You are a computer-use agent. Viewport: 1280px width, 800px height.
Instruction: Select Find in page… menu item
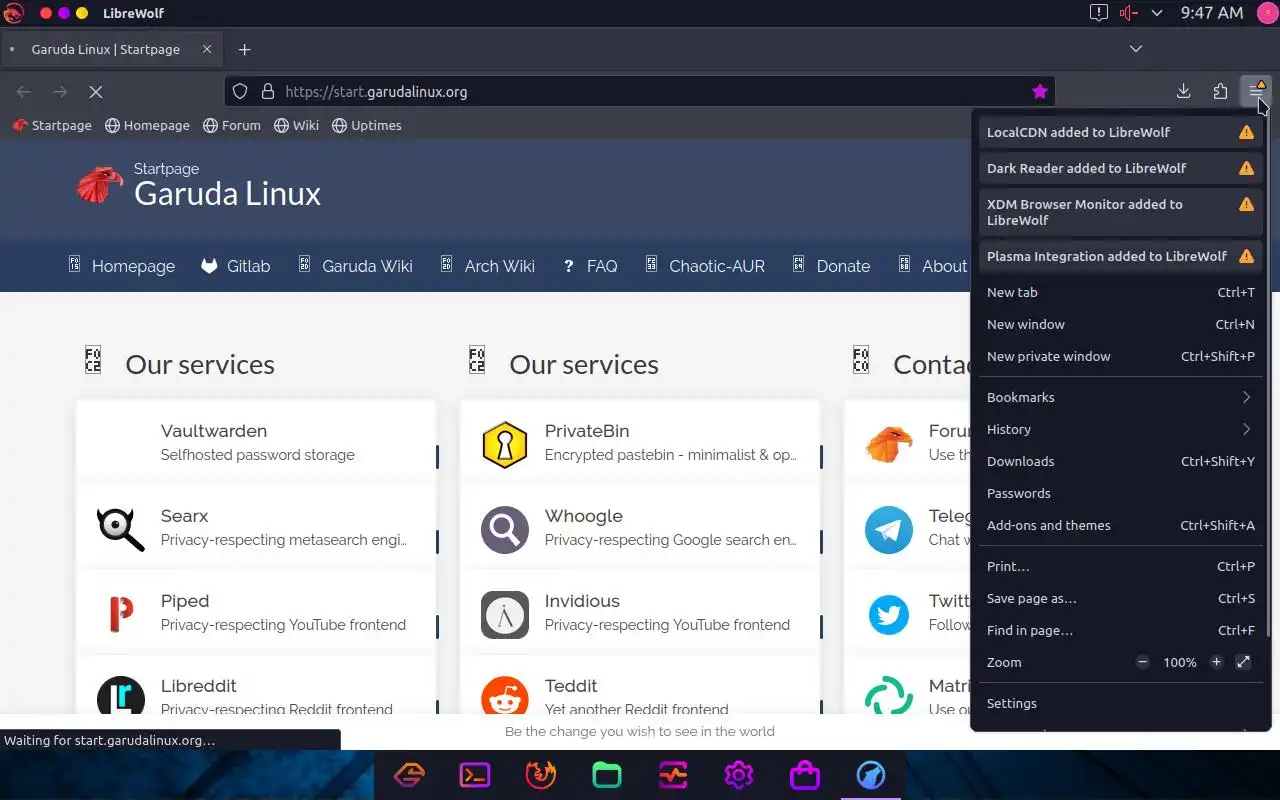coord(1120,630)
